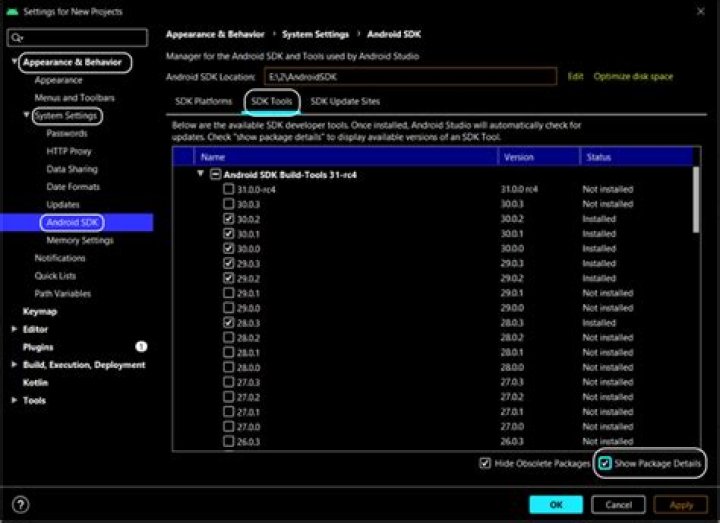Image resolution: width=720 pixels, height=523 pixels.
Task: Check the 26.0.3 build tools checkbox
Action: [228, 441]
